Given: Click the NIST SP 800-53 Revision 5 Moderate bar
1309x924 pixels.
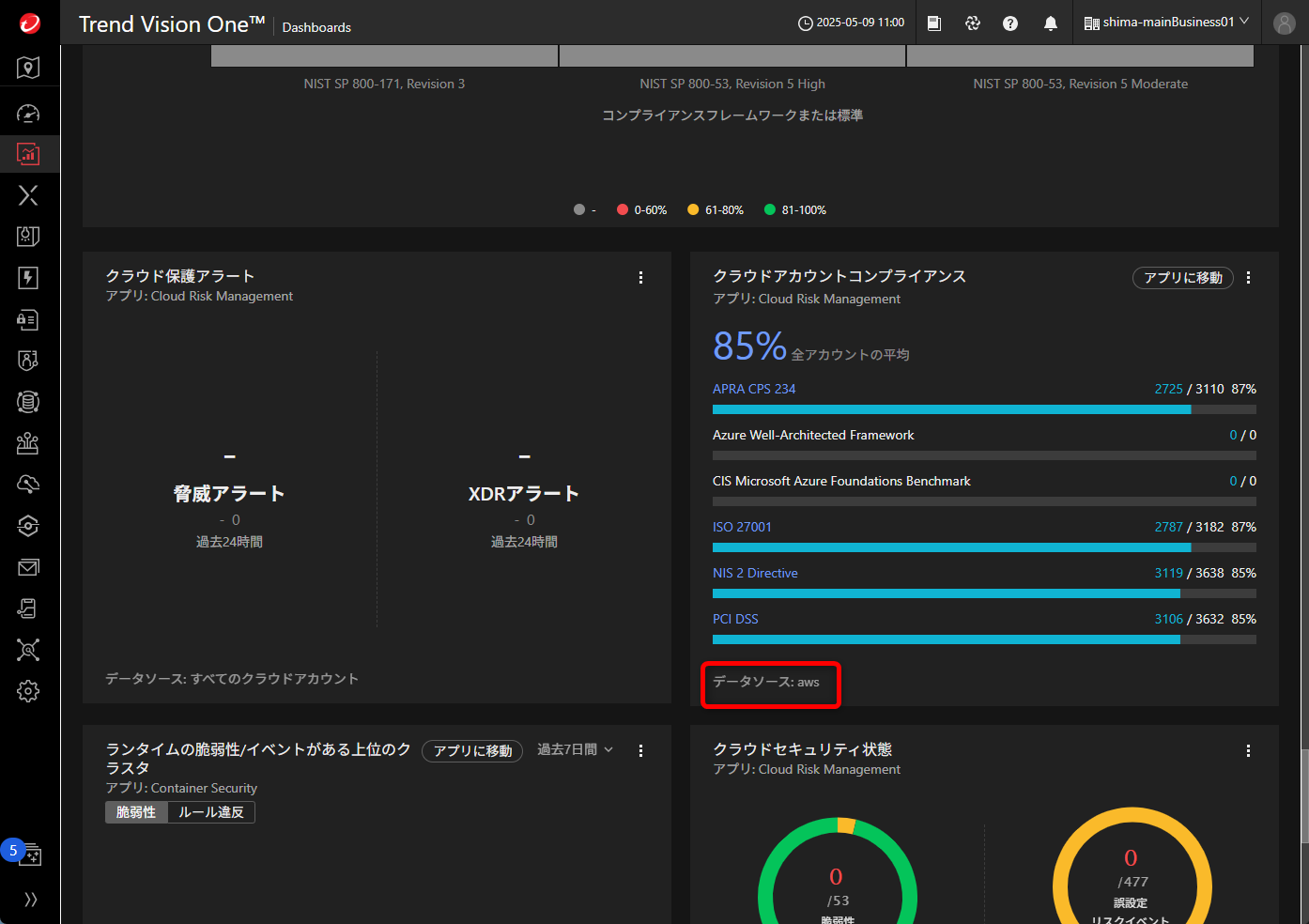Looking at the screenshot, I should click(1080, 55).
